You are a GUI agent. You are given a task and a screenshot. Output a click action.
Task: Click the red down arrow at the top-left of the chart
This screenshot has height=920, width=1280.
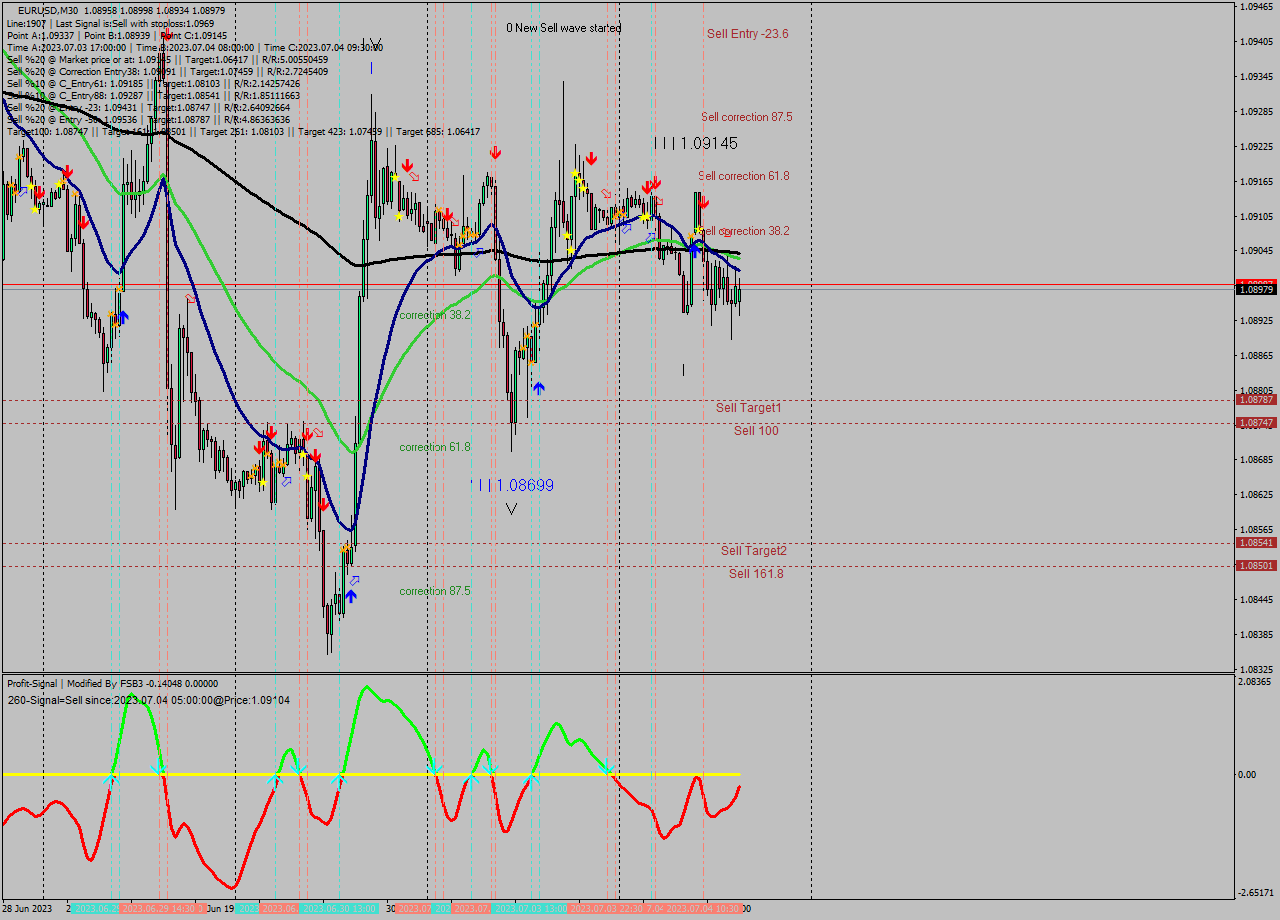pyautogui.click(x=66, y=172)
